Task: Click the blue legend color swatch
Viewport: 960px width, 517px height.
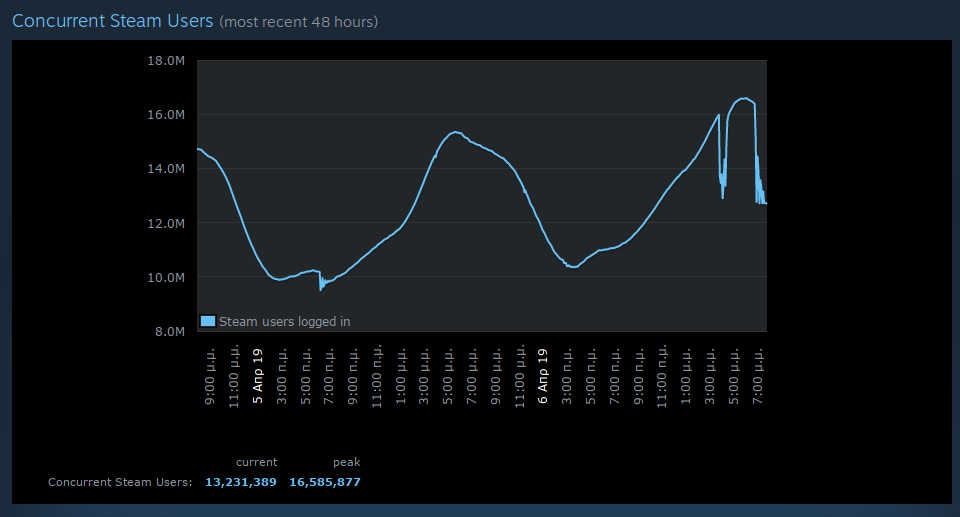Action: pyautogui.click(x=208, y=321)
